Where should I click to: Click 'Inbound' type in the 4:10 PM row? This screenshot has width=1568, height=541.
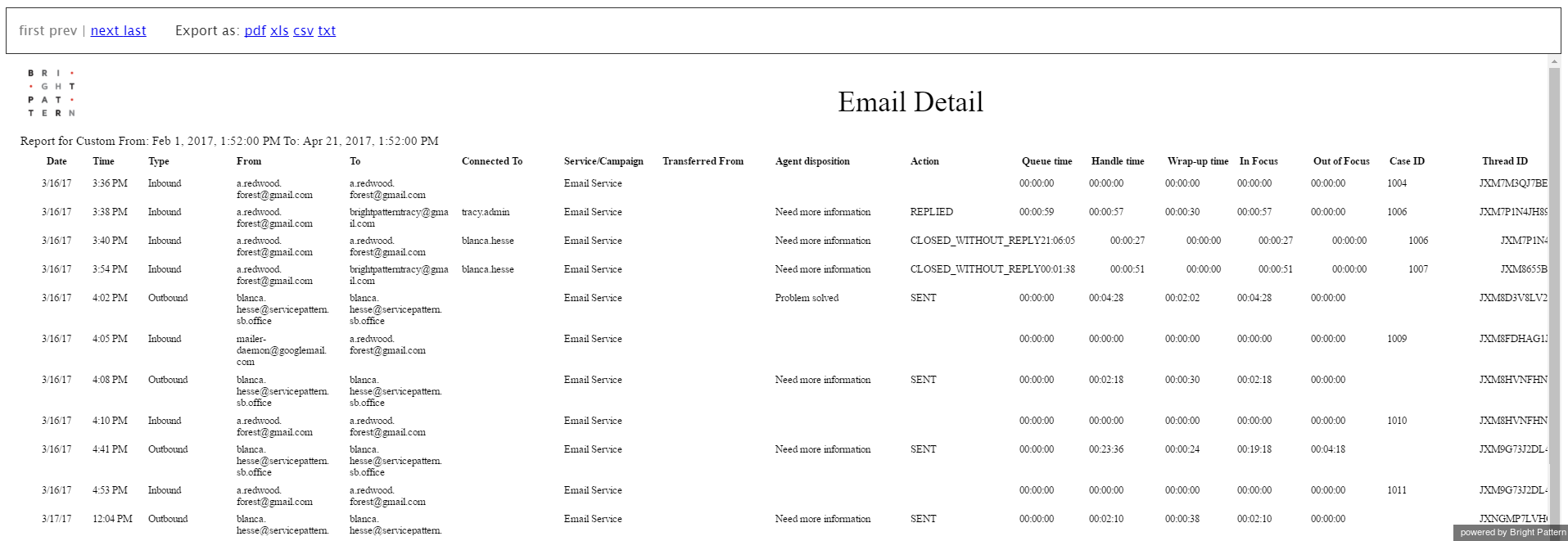click(x=165, y=421)
